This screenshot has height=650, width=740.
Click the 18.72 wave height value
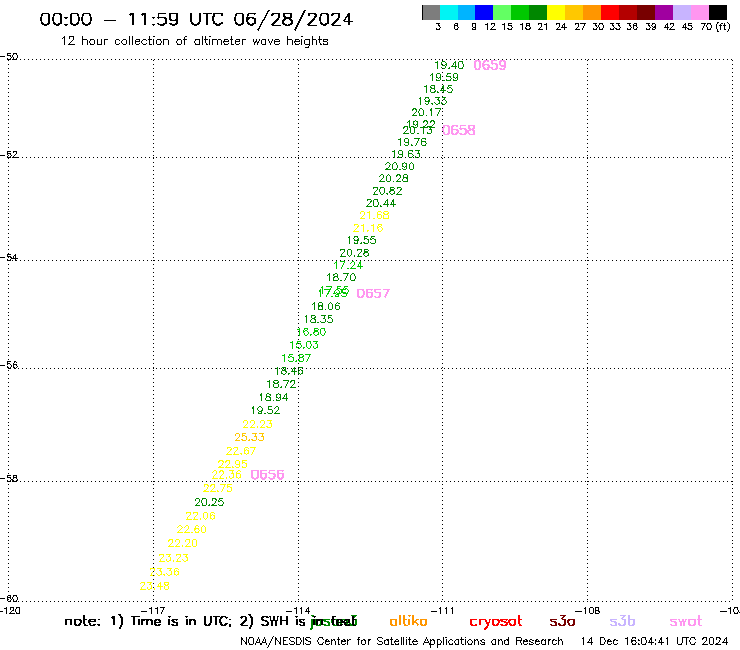coord(281,384)
